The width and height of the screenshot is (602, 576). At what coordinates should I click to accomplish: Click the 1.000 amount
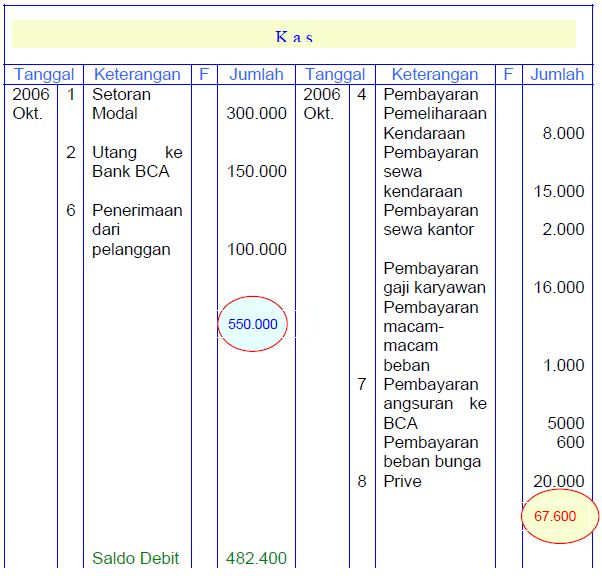coord(563,365)
